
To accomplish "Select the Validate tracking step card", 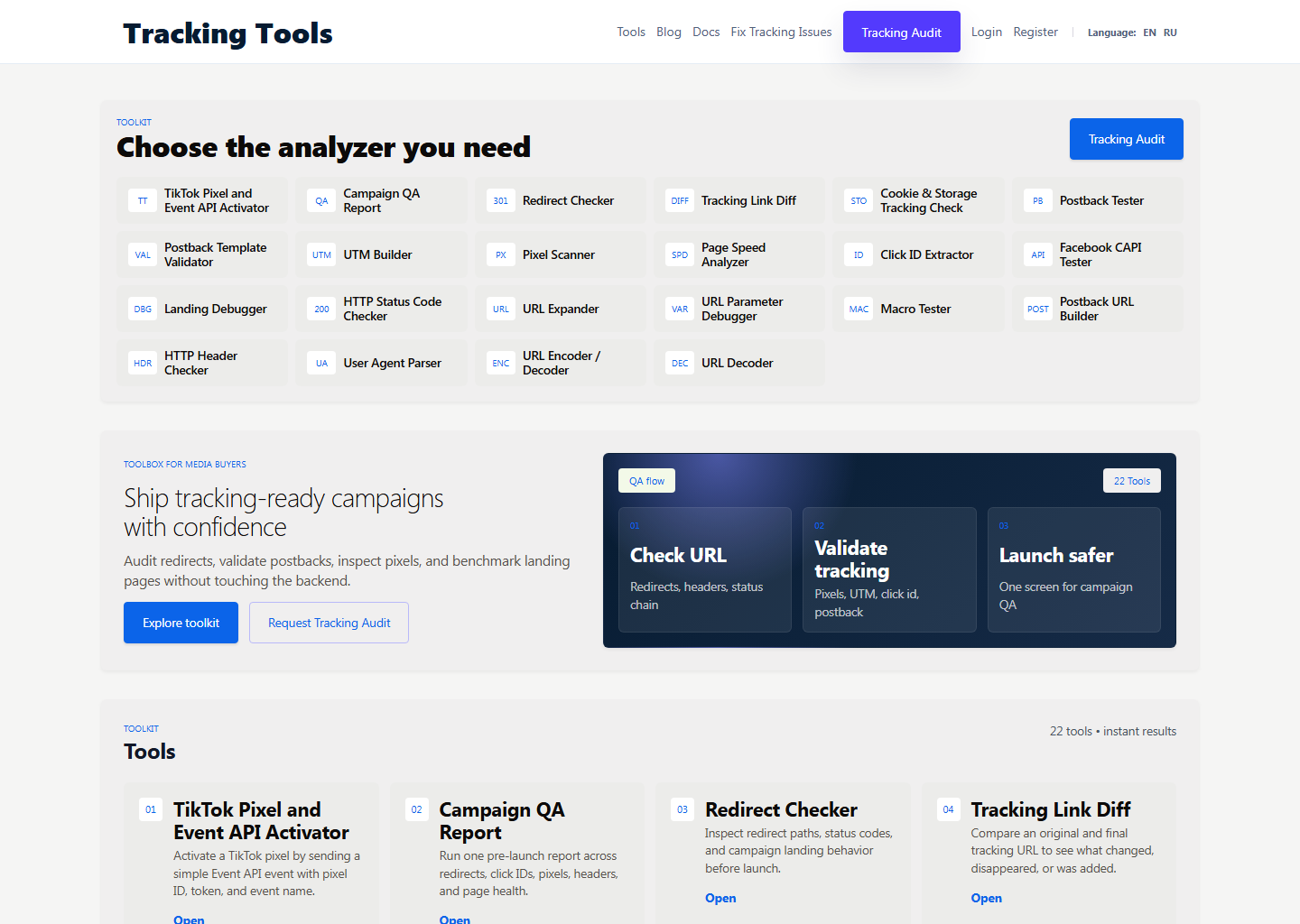I will click(x=889, y=569).
